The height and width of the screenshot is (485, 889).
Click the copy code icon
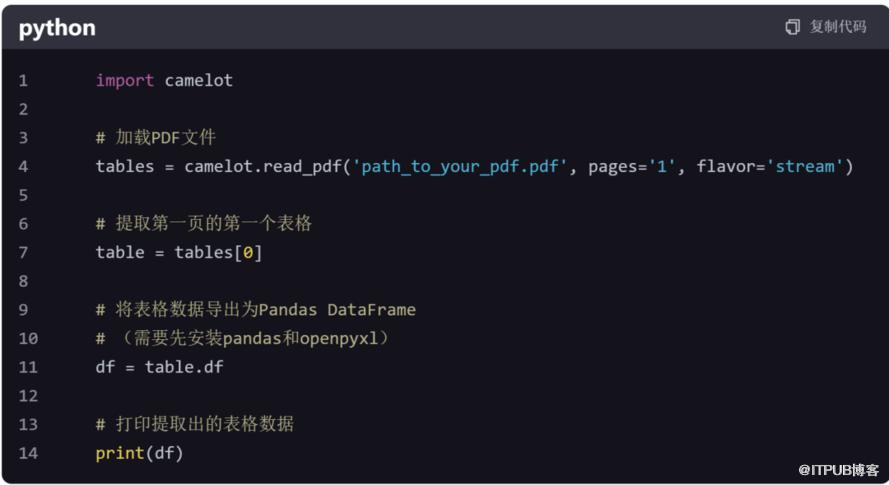(x=793, y=27)
